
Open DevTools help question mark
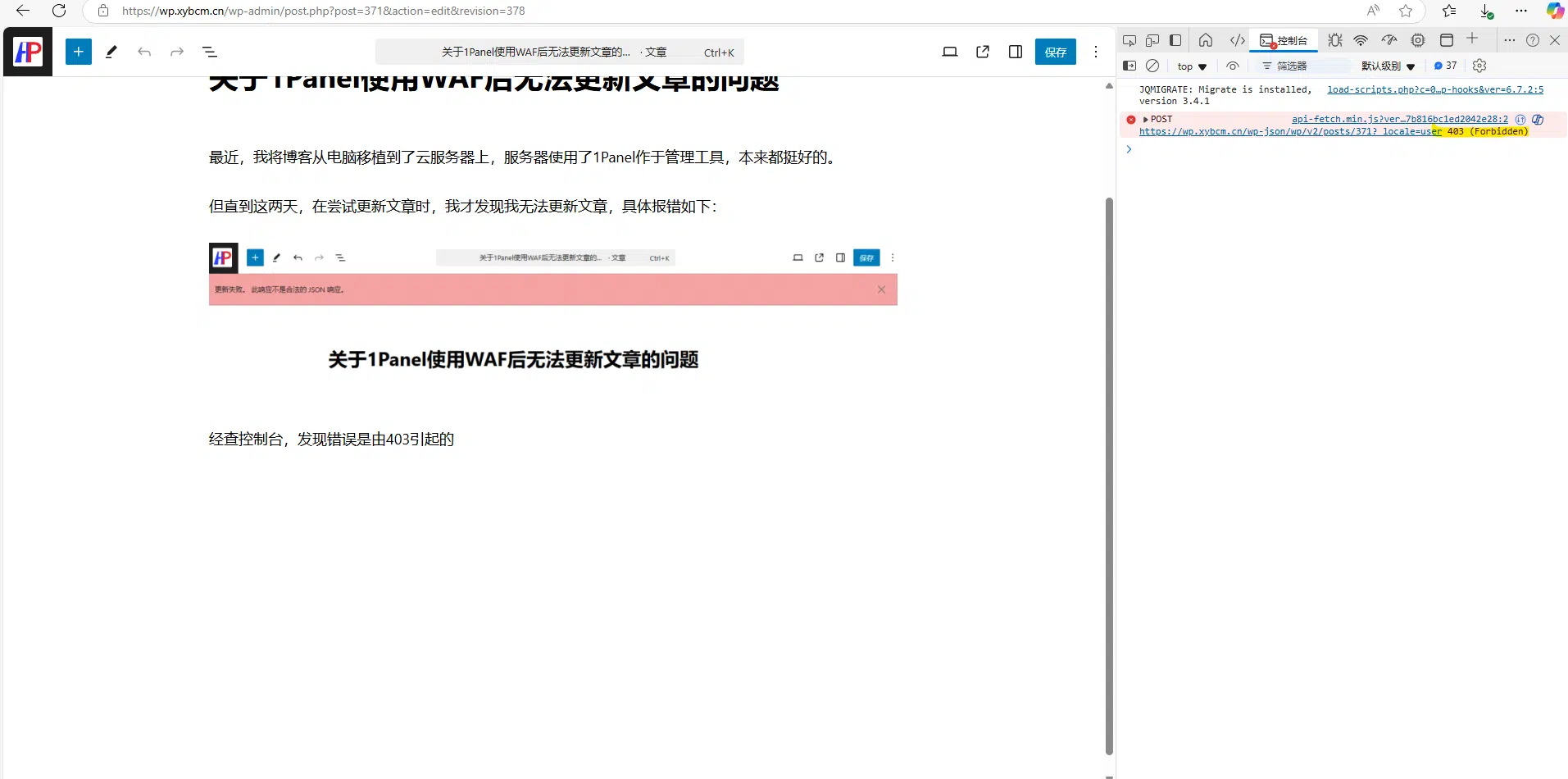coord(1533,40)
